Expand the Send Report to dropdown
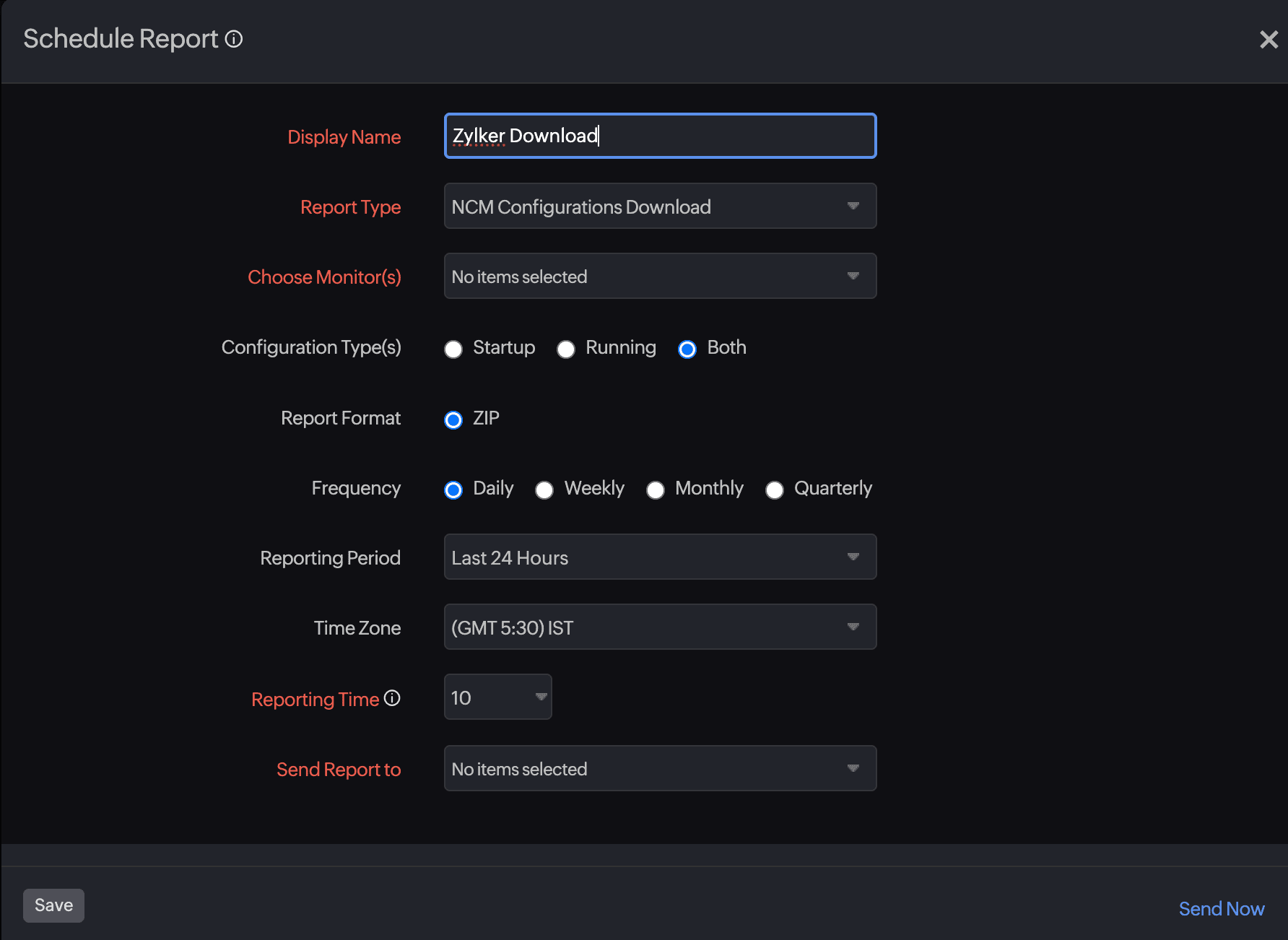This screenshot has height=940, width=1288. click(x=660, y=769)
